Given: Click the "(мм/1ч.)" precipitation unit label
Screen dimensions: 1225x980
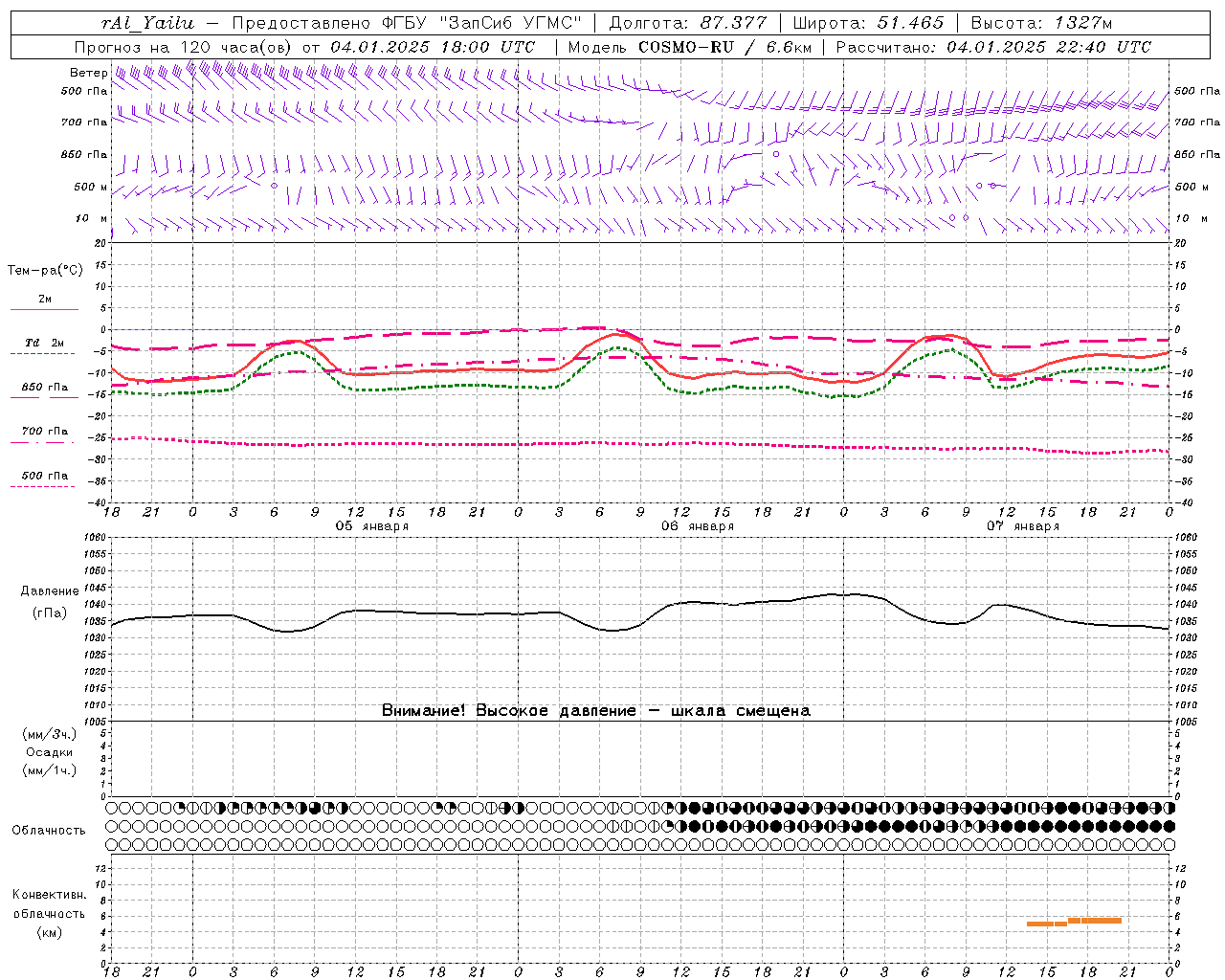Looking at the screenshot, I should pyautogui.click(x=49, y=770).
